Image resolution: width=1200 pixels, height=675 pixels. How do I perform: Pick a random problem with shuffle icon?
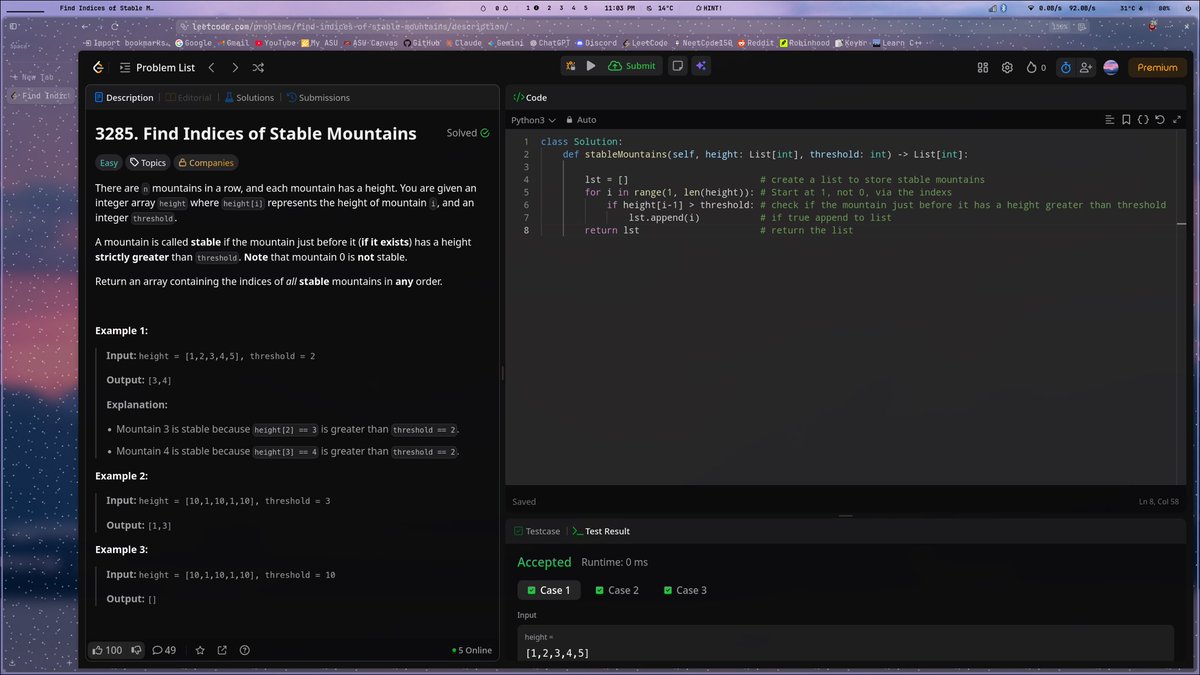258,67
